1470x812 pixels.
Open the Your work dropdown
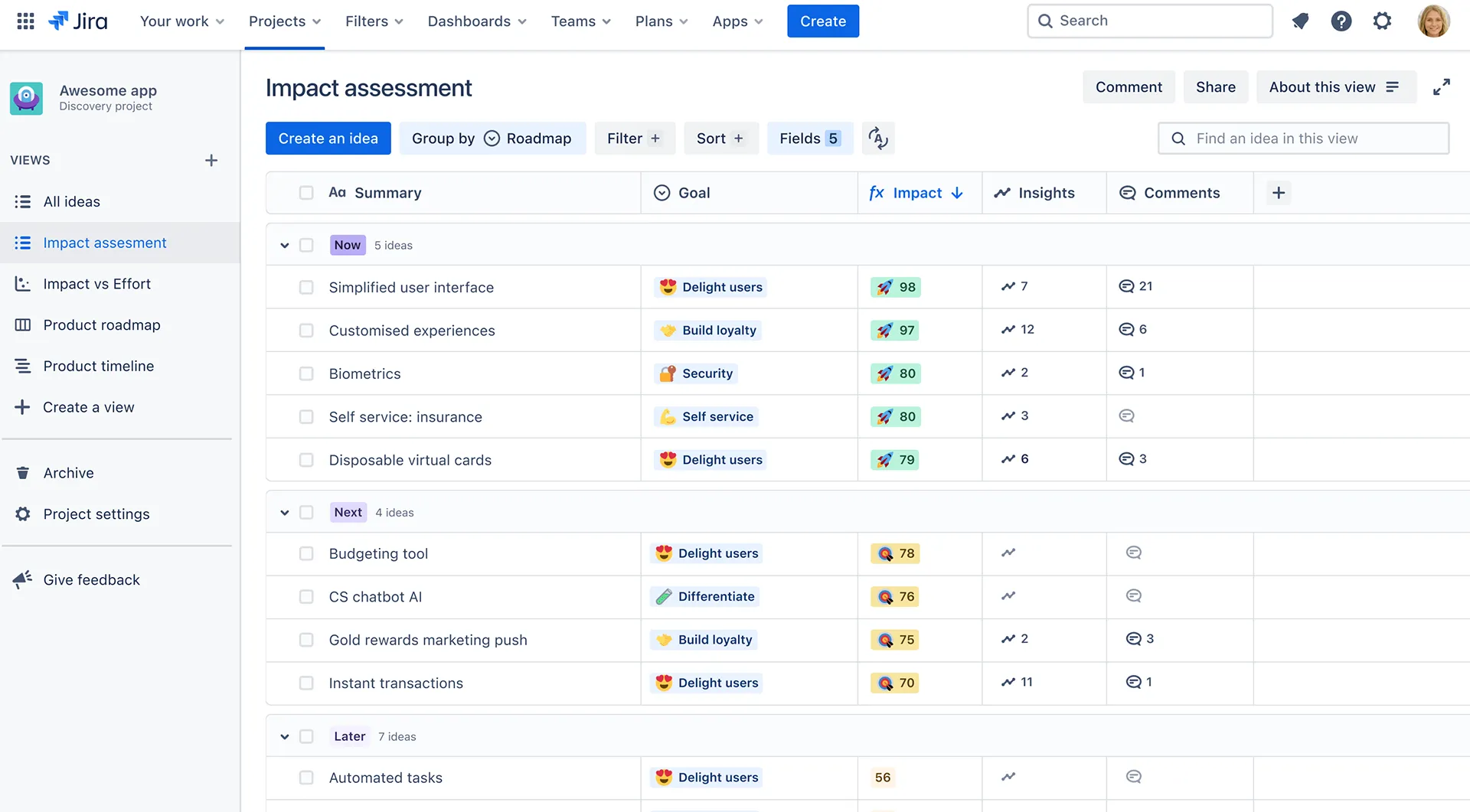(x=182, y=21)
